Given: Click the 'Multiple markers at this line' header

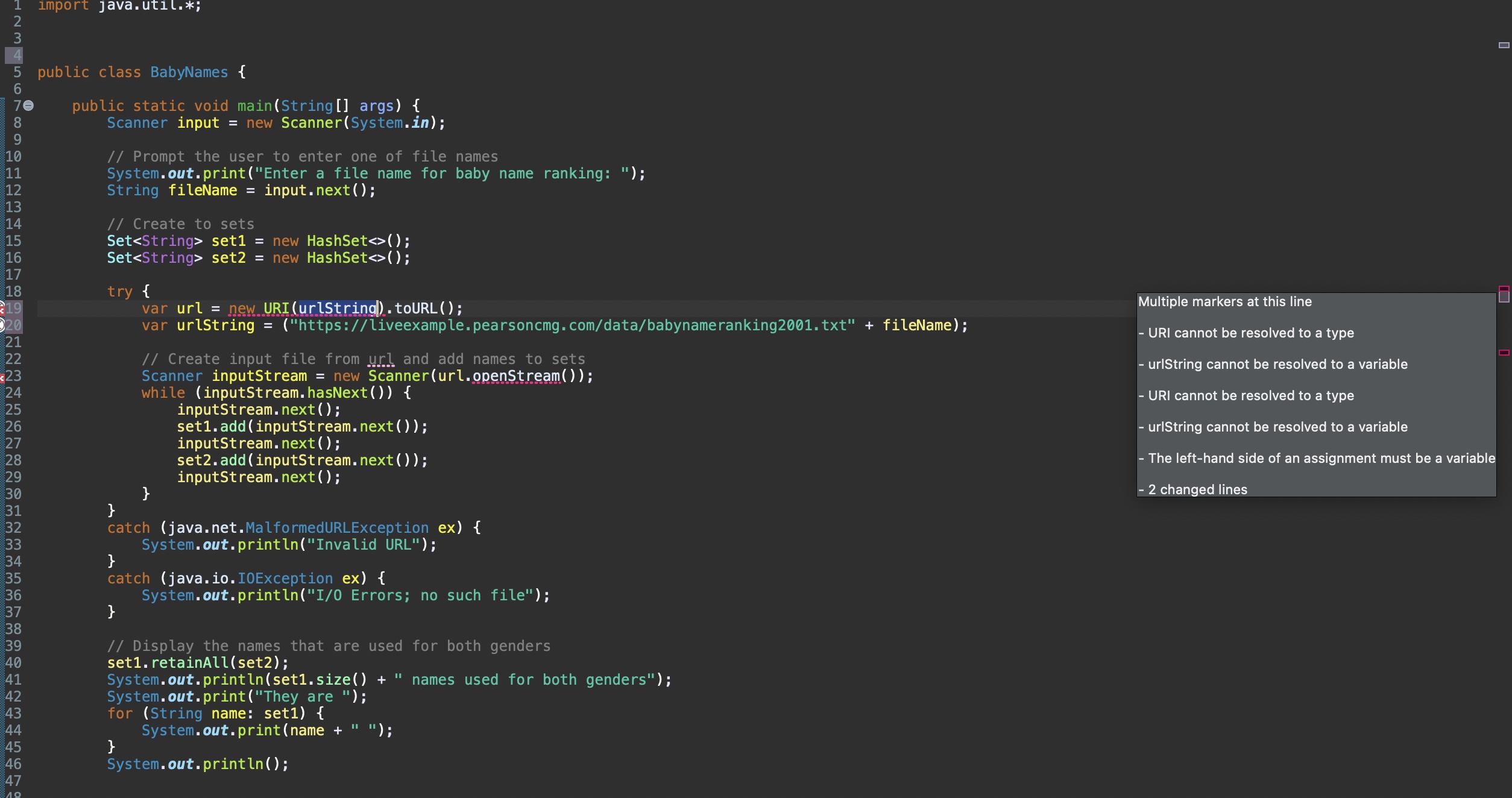Looking at the screenshot, I should pos(1224,302).
